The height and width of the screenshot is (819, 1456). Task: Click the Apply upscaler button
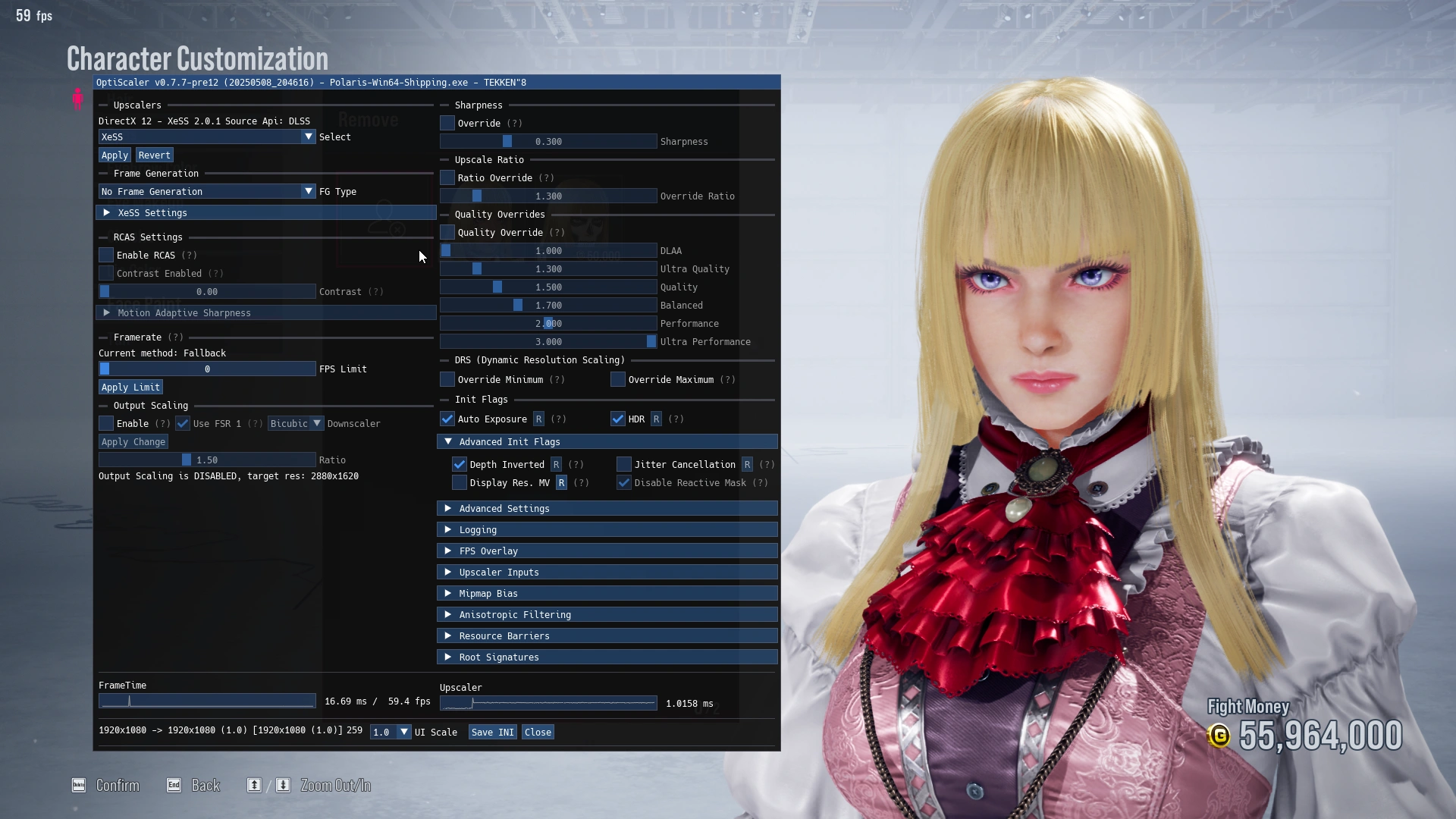click(115, 155)
